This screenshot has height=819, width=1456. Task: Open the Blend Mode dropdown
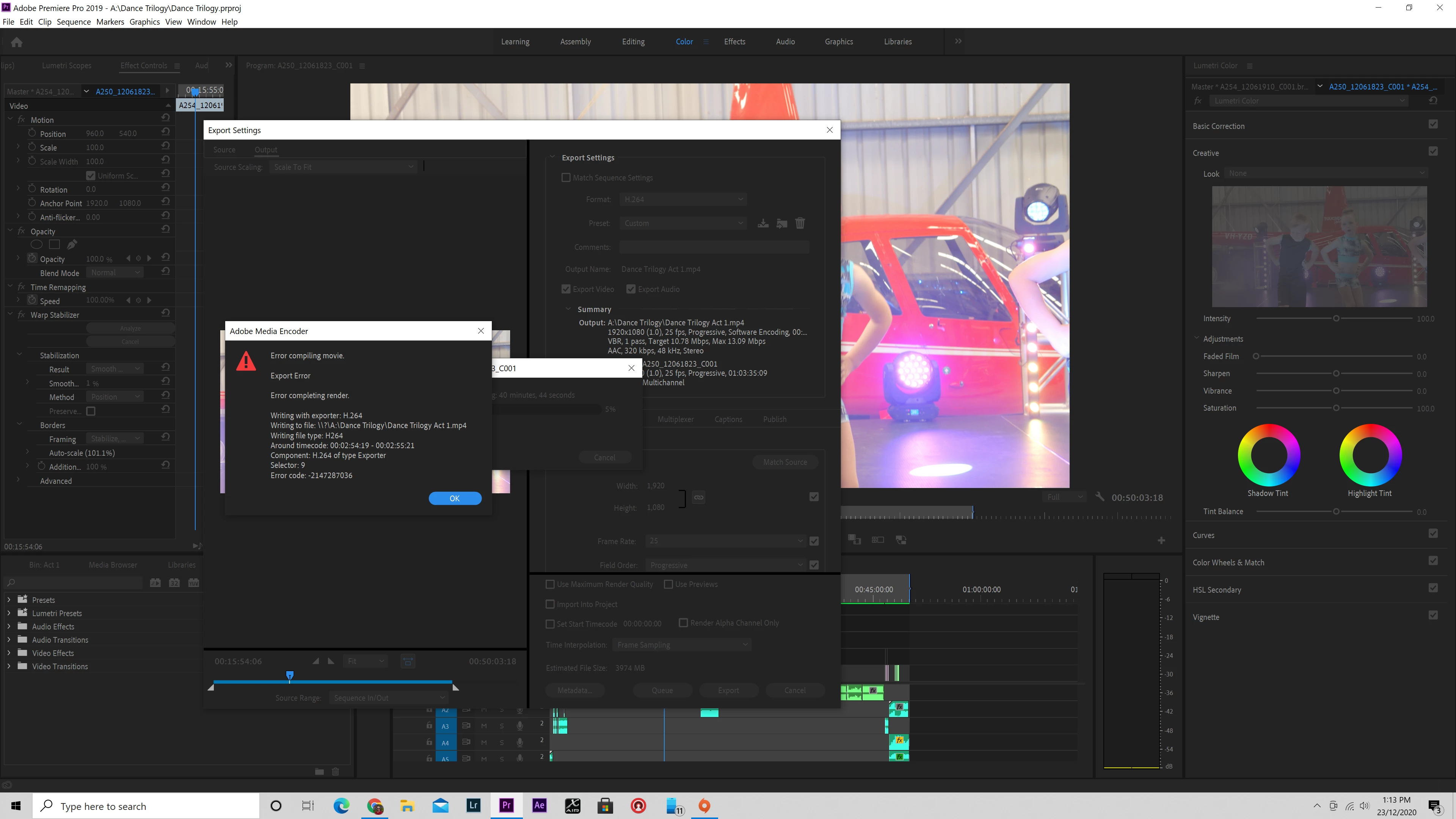click(115, 273)
